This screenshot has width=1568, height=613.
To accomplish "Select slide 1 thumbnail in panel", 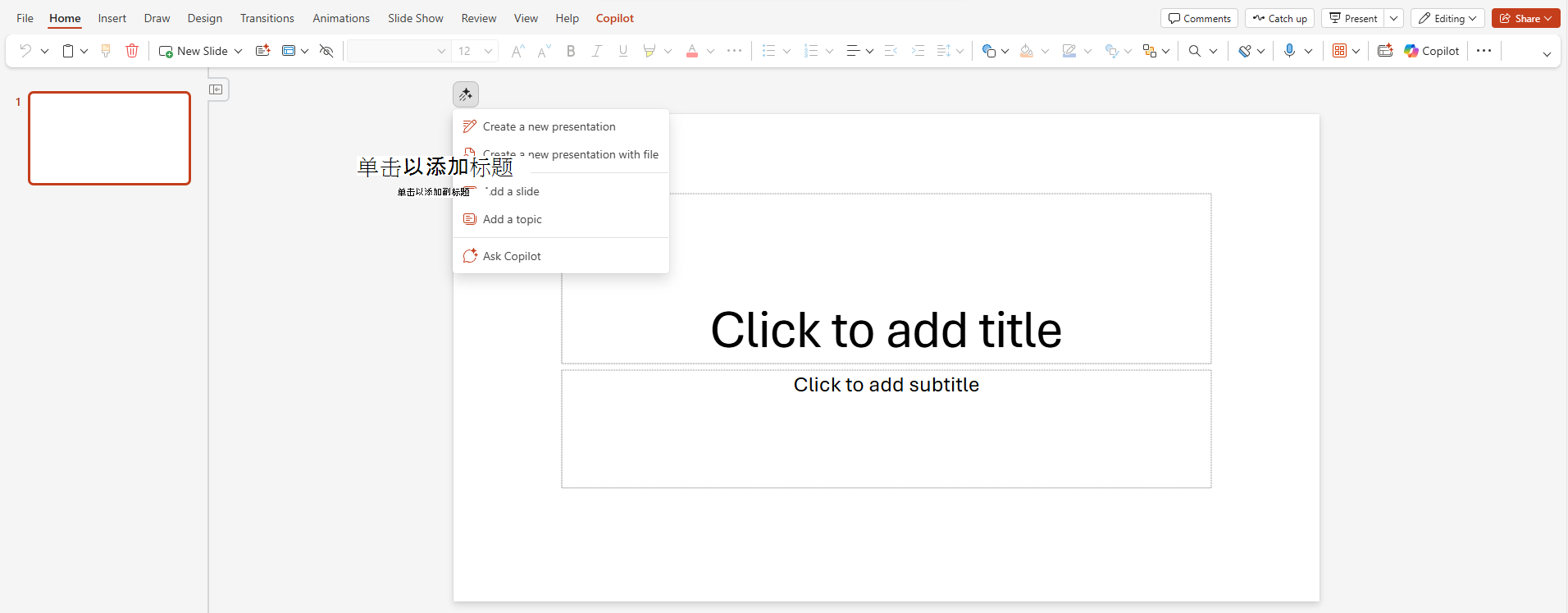I will pyautogui.click(x=110, y=138).
